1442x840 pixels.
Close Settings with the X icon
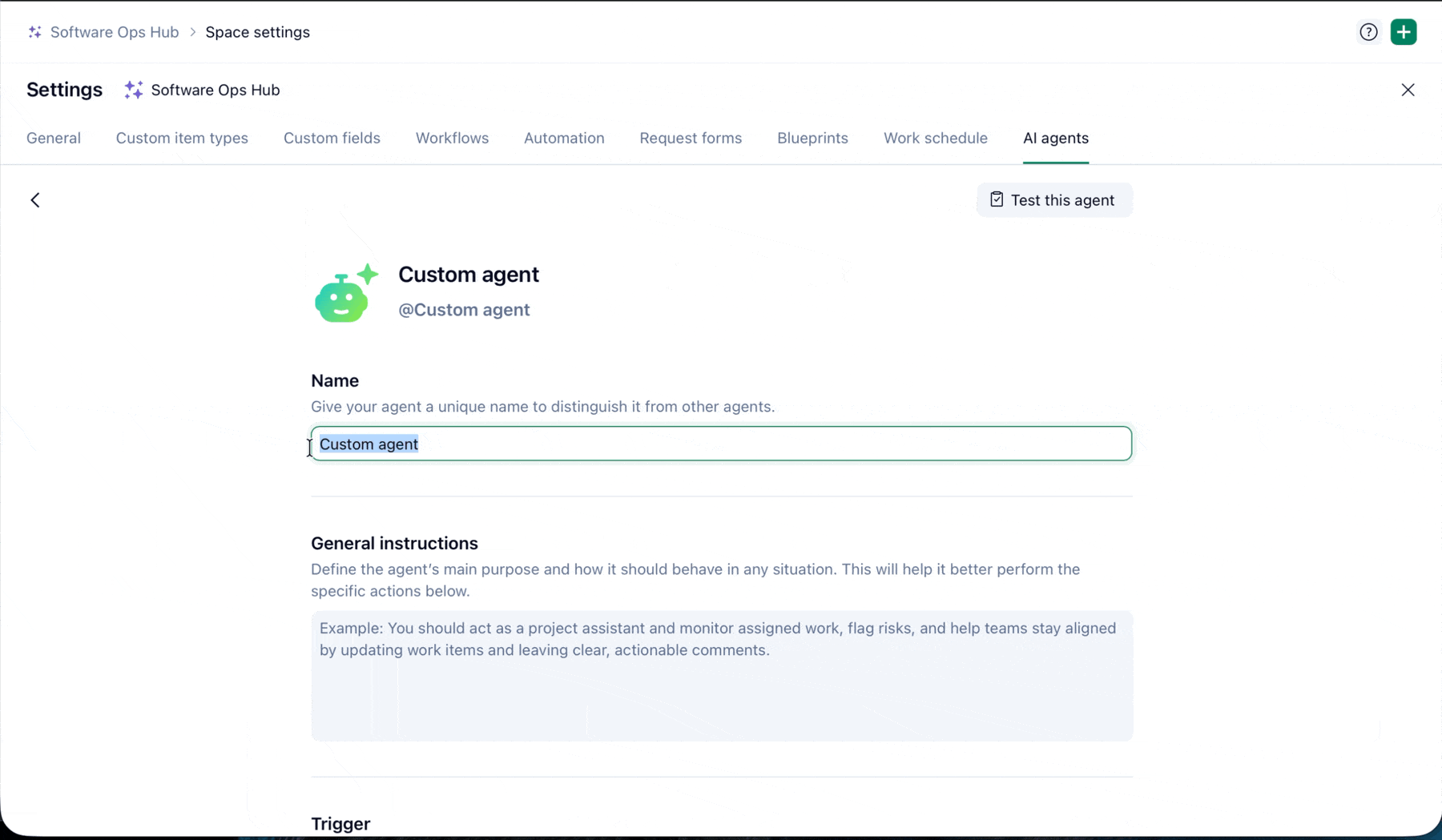(1408, 90)
